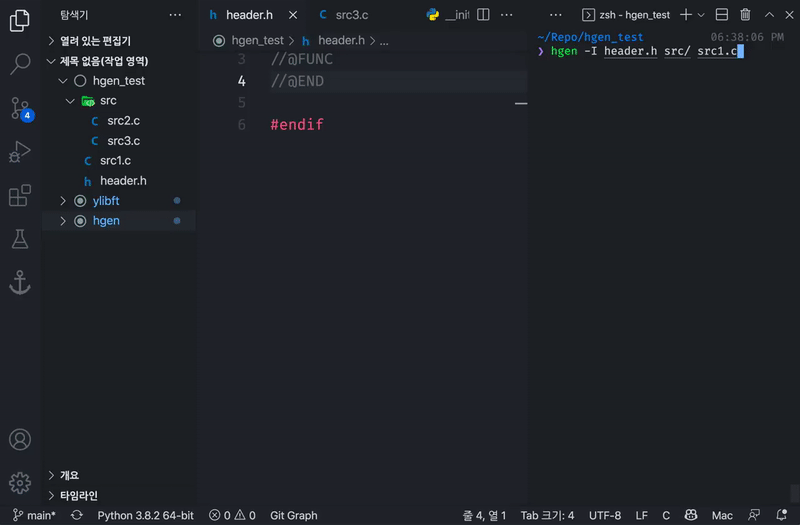Viewport: 800px width, 525px height.
Task: Change the LF end of line sequence
Action: coord(641,515)
